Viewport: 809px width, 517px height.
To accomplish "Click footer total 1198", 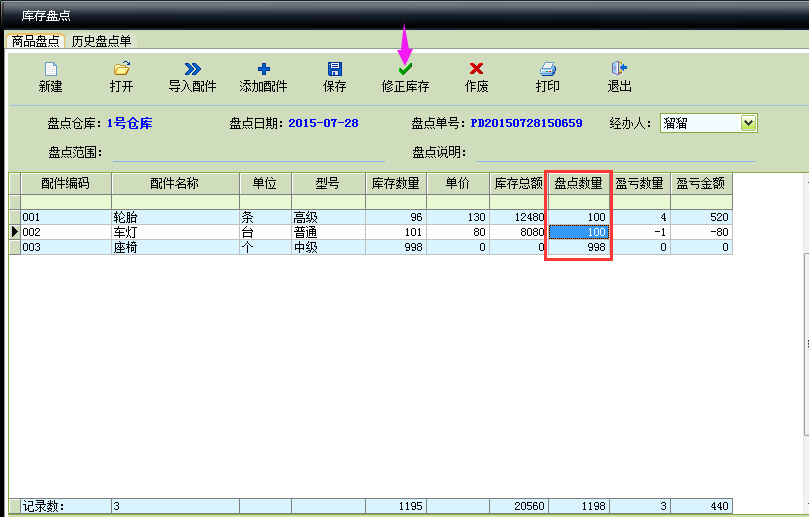I will (578, 506).
